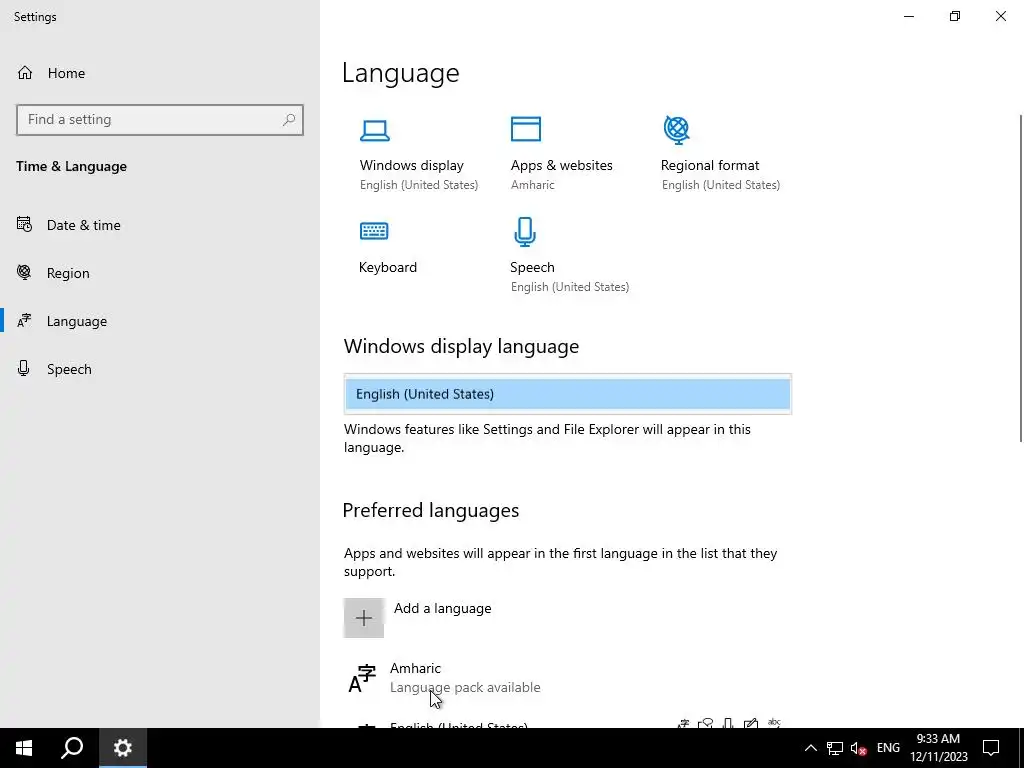Click the taskbar clock showing 9:33 AM
Screen dimensions: 1024x768
[938, 739]
